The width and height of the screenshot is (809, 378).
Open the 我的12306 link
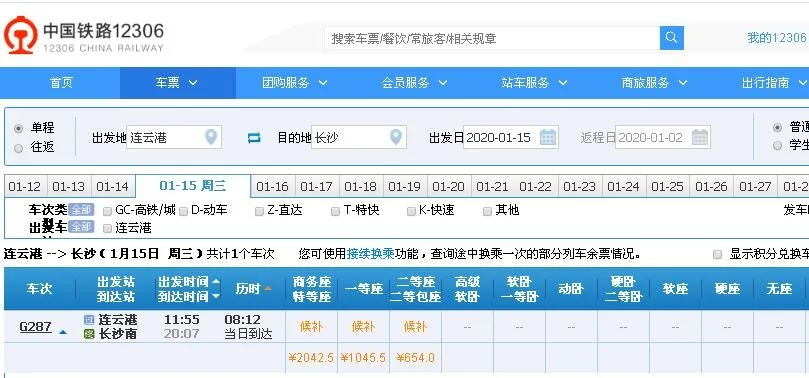click(776, 38)
